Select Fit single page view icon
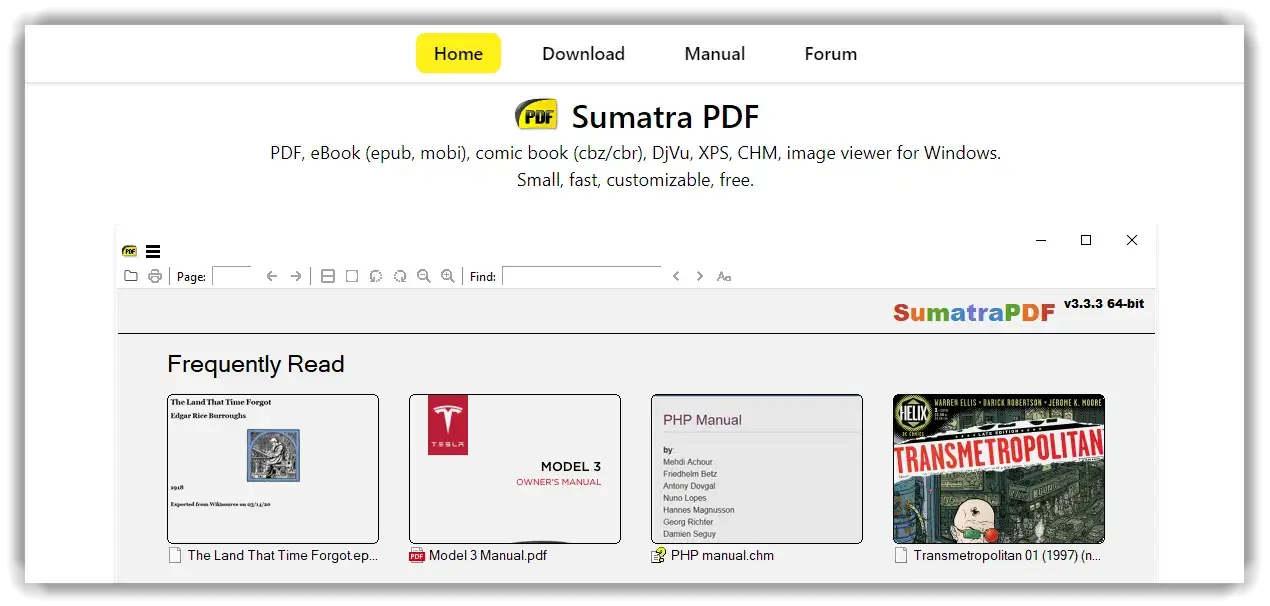 352,276
